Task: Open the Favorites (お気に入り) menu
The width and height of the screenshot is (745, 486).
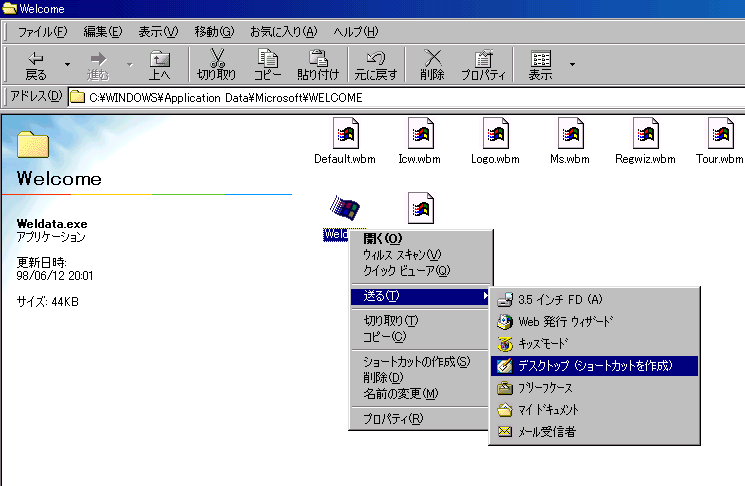Action: (284, 32)
